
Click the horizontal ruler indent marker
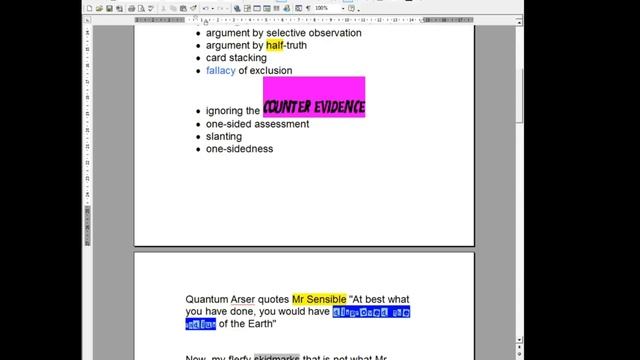pos(206,21)
